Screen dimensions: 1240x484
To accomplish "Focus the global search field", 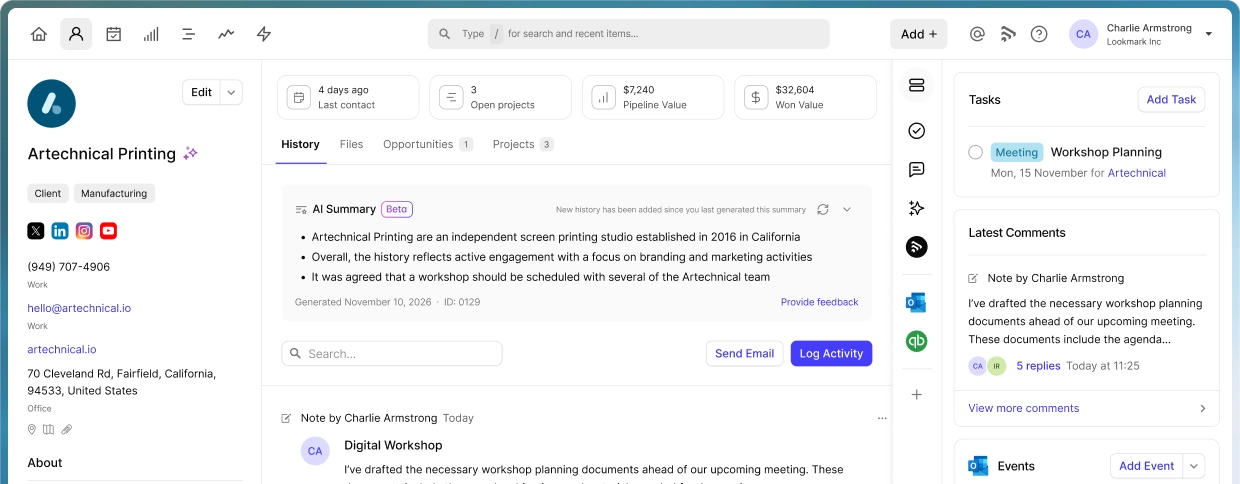I will [629, 34].
